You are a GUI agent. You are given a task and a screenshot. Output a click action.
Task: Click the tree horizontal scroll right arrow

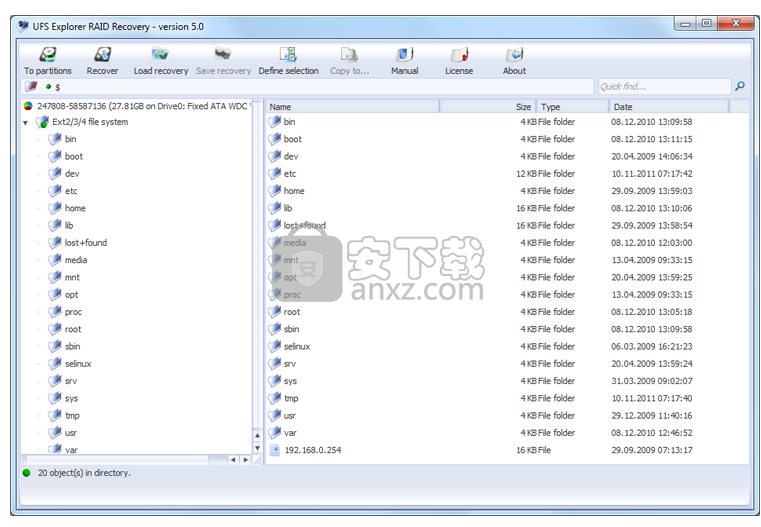[x=246, y=459]
